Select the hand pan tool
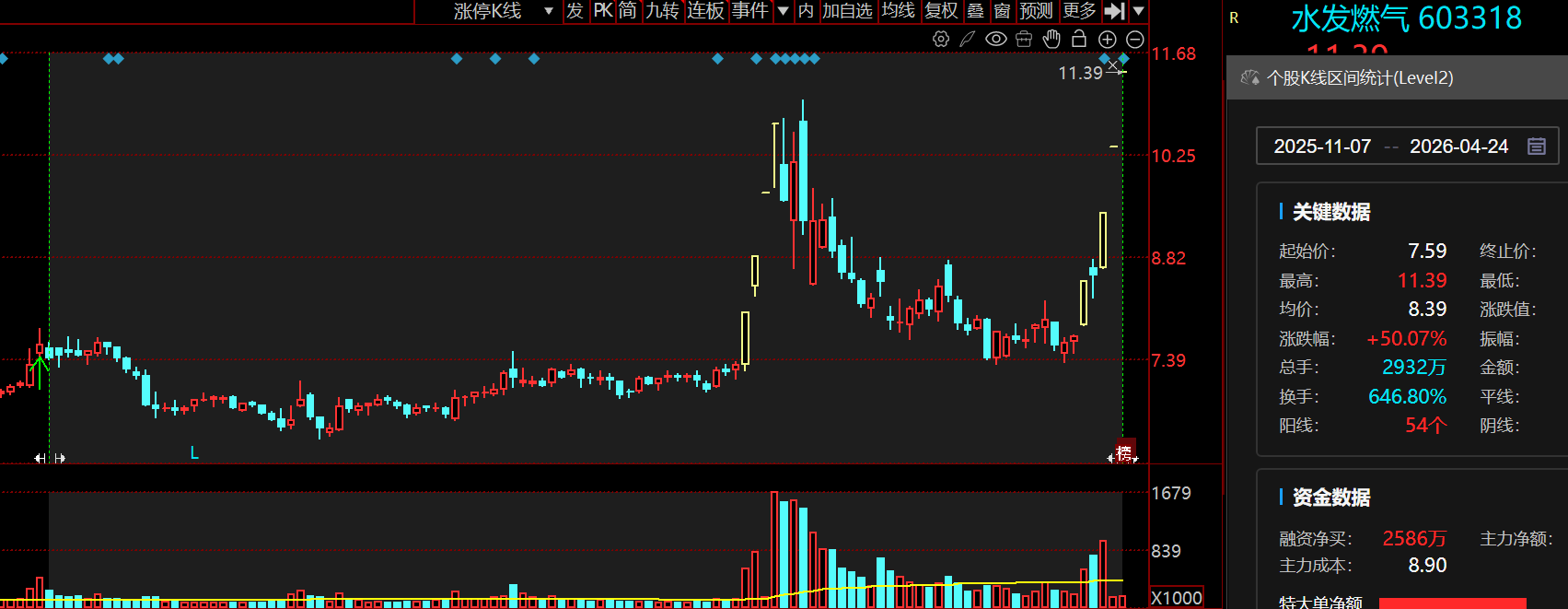Screen dimensions: 1568x609 [1051, 39]
